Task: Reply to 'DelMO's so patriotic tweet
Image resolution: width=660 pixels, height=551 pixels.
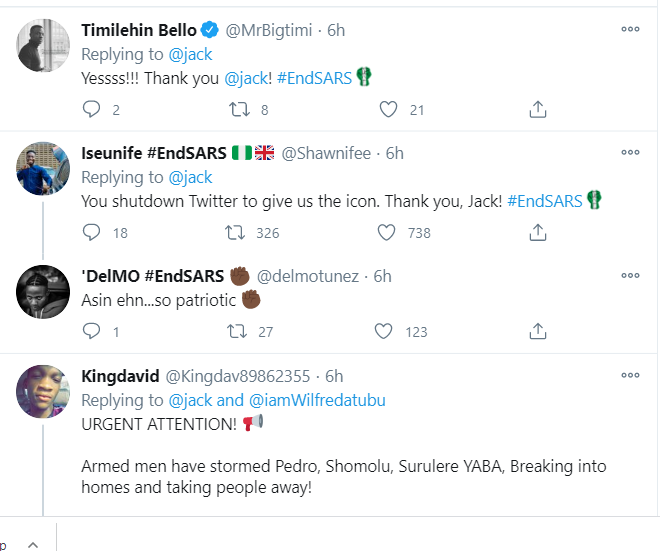Action: (91, 330)
